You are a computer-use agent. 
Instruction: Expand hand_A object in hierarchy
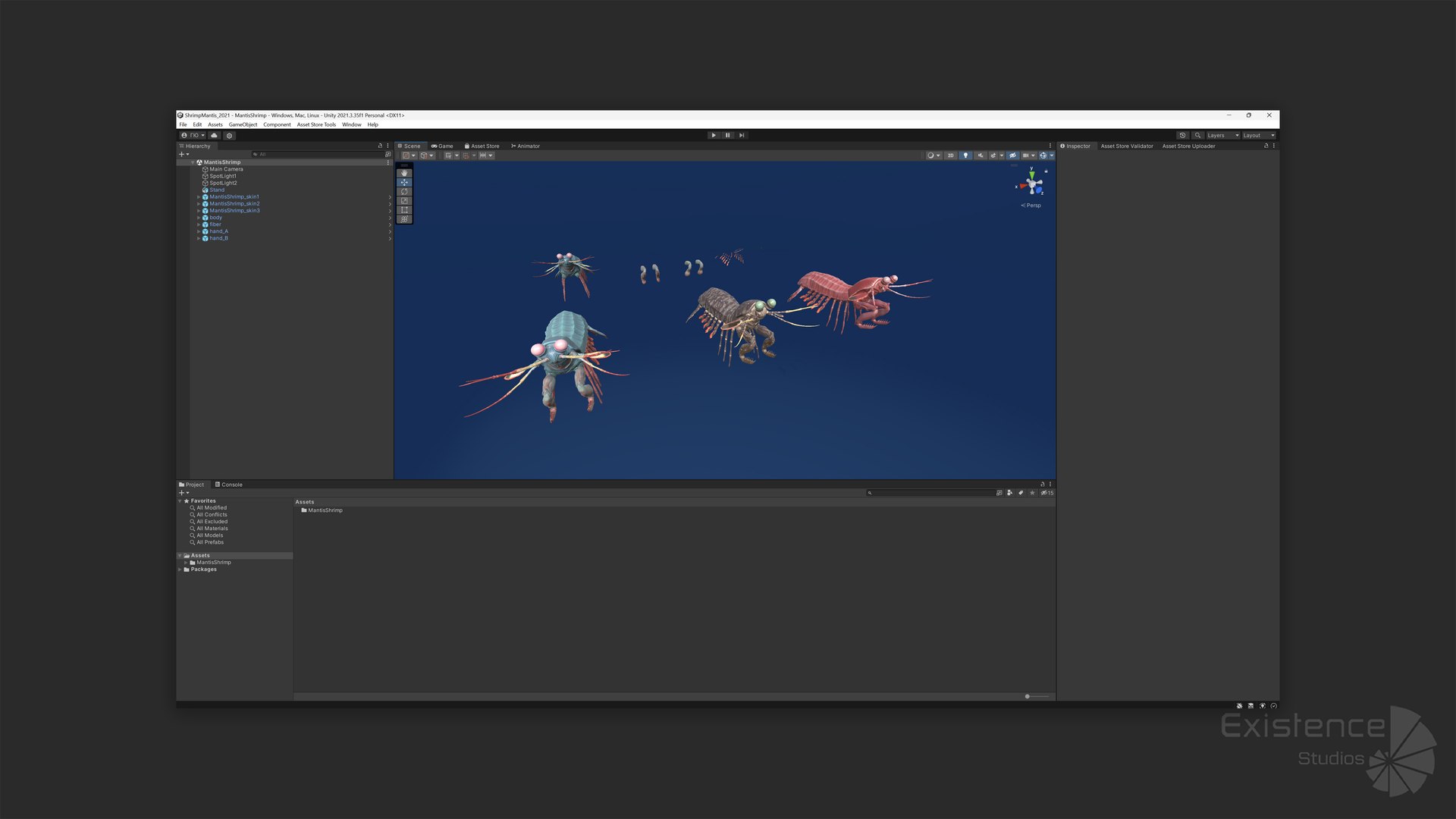pos(199,231)
